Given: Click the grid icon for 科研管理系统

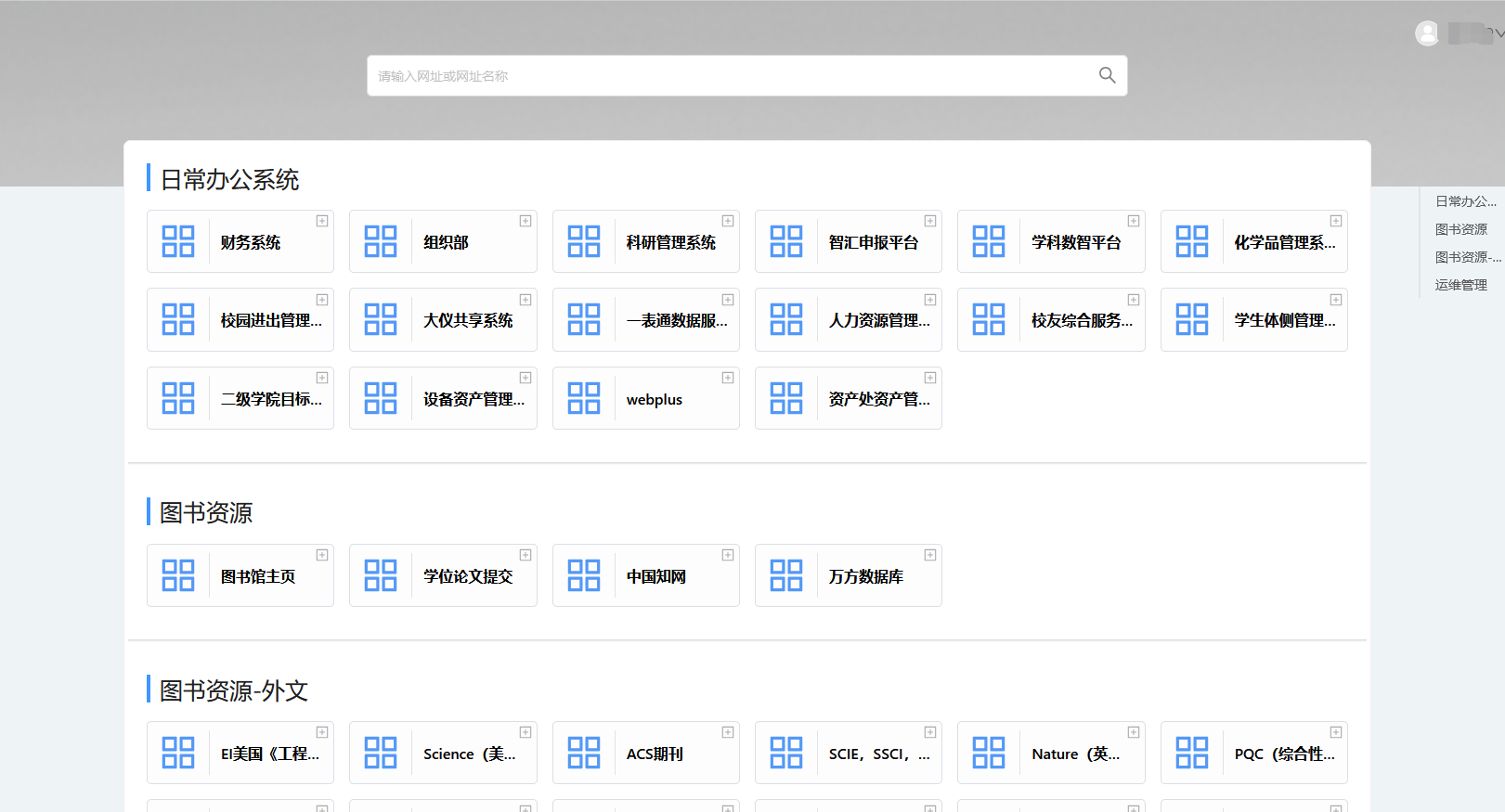Looking at the screenshot, I should point(584,241).
